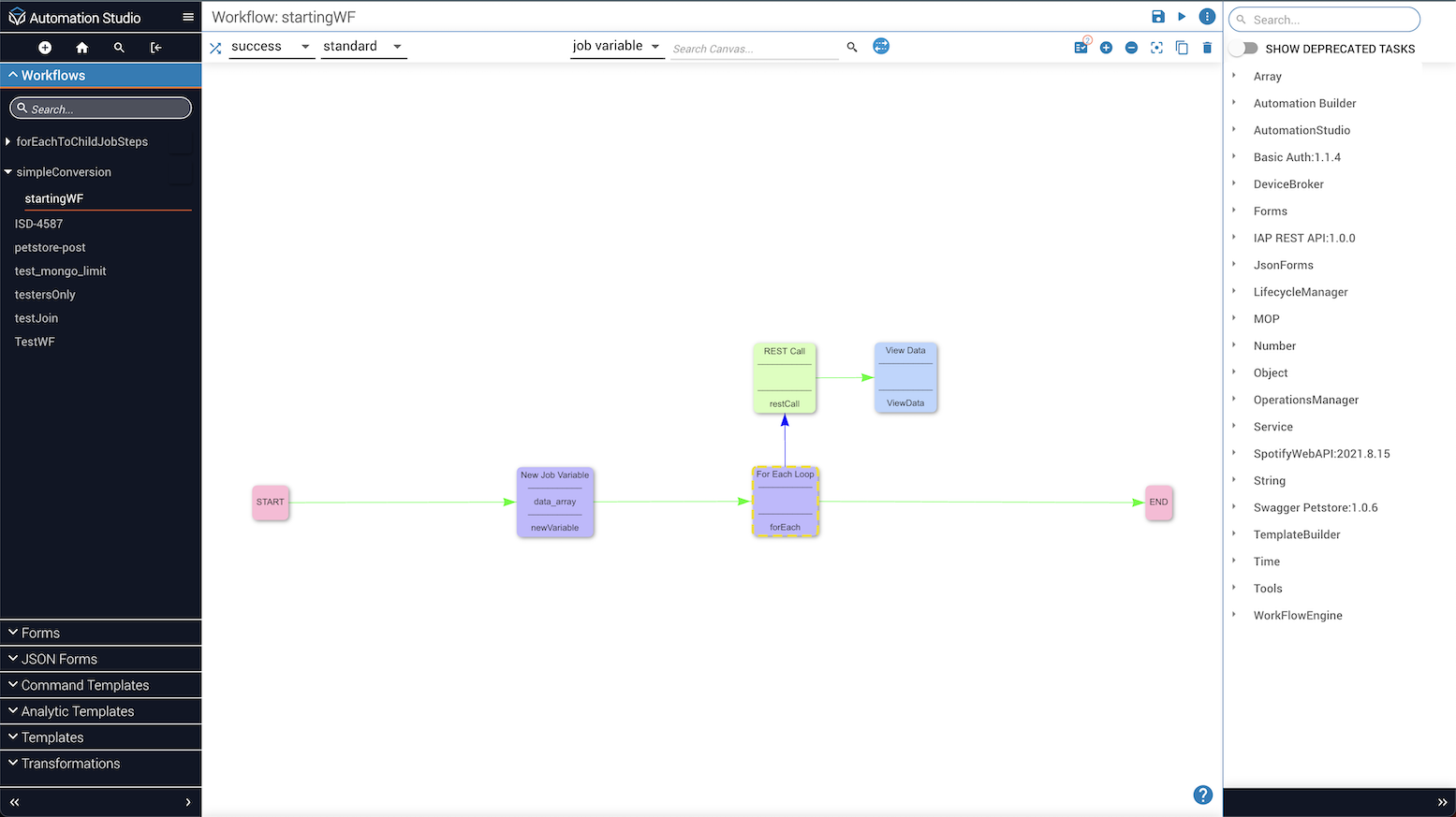Click the Search Canvas input field
The image size is (1456, 817).
click(x=754, y=49)
